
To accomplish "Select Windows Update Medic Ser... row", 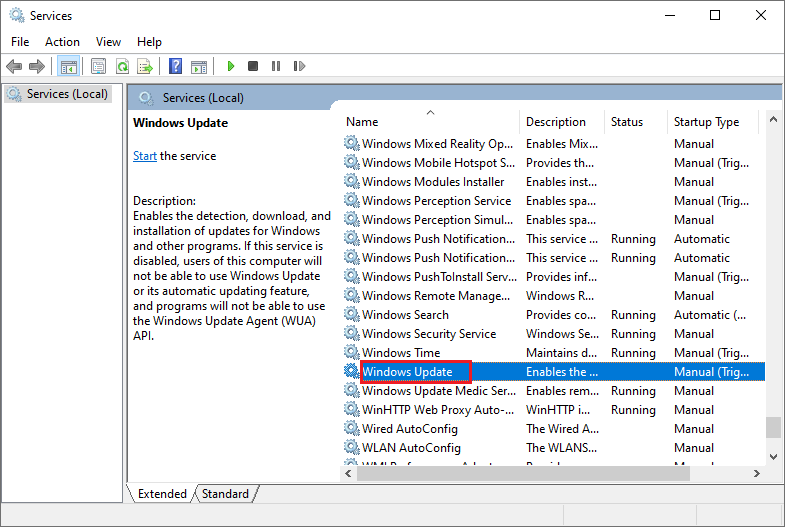I will click(x=554, y=390).
